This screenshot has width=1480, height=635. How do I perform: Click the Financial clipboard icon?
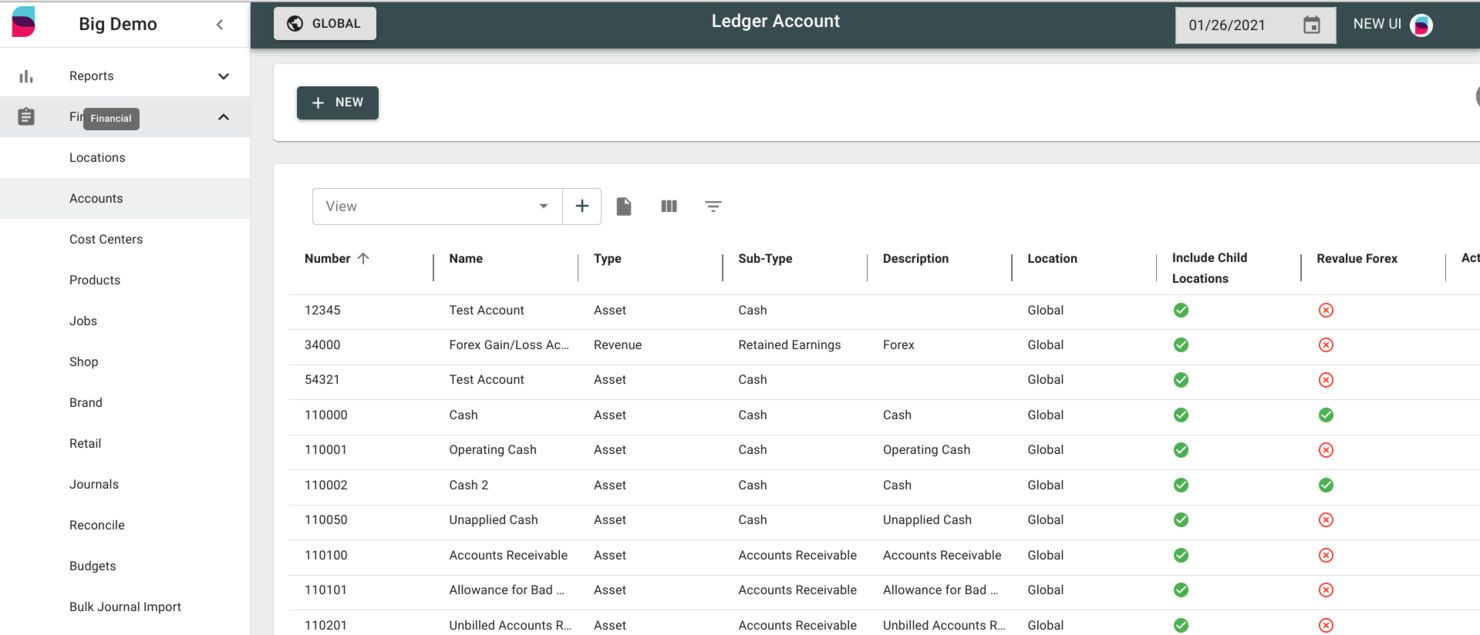pyautogui.click(x=26, y=117)
